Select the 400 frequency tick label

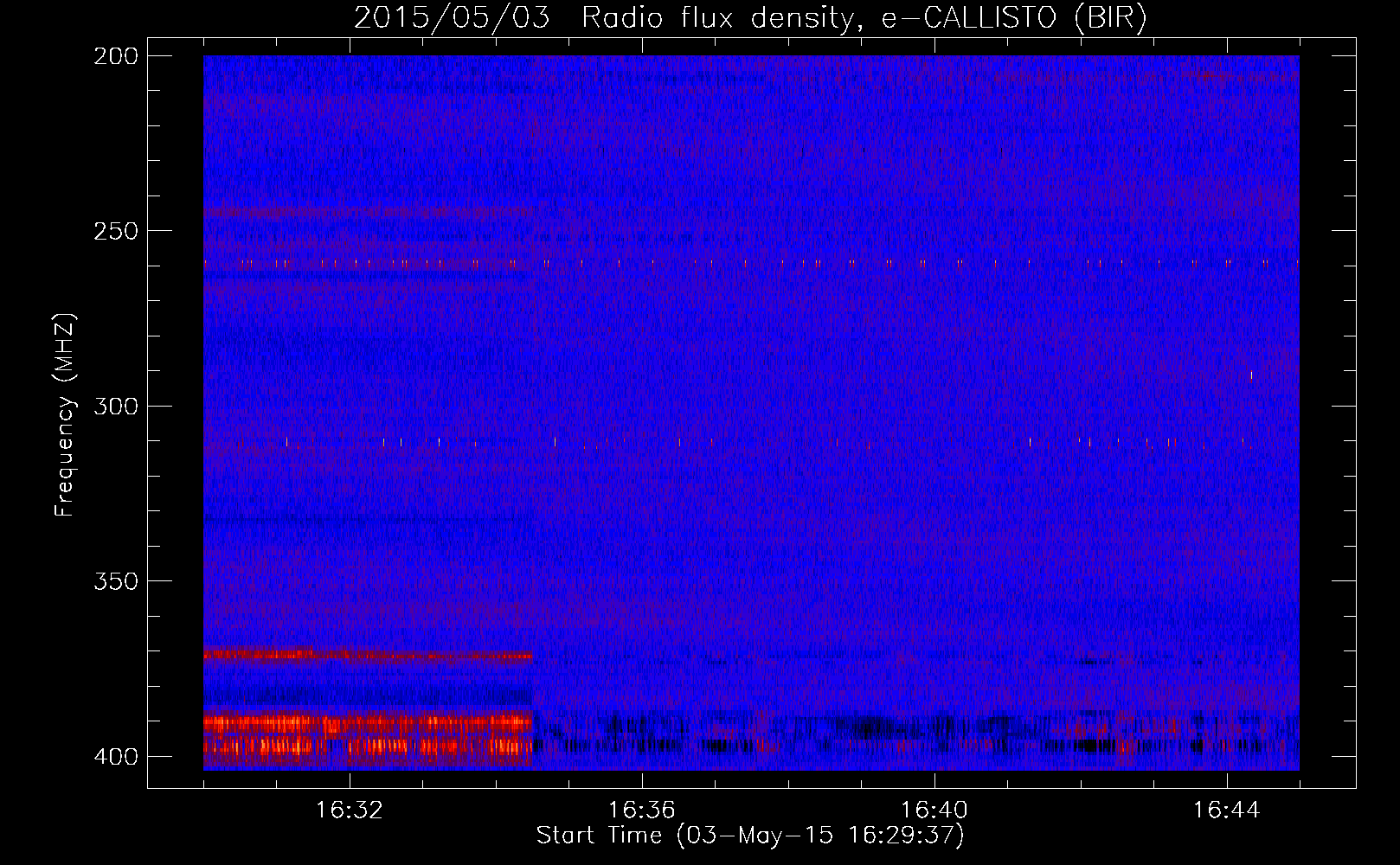pos(115,756)
